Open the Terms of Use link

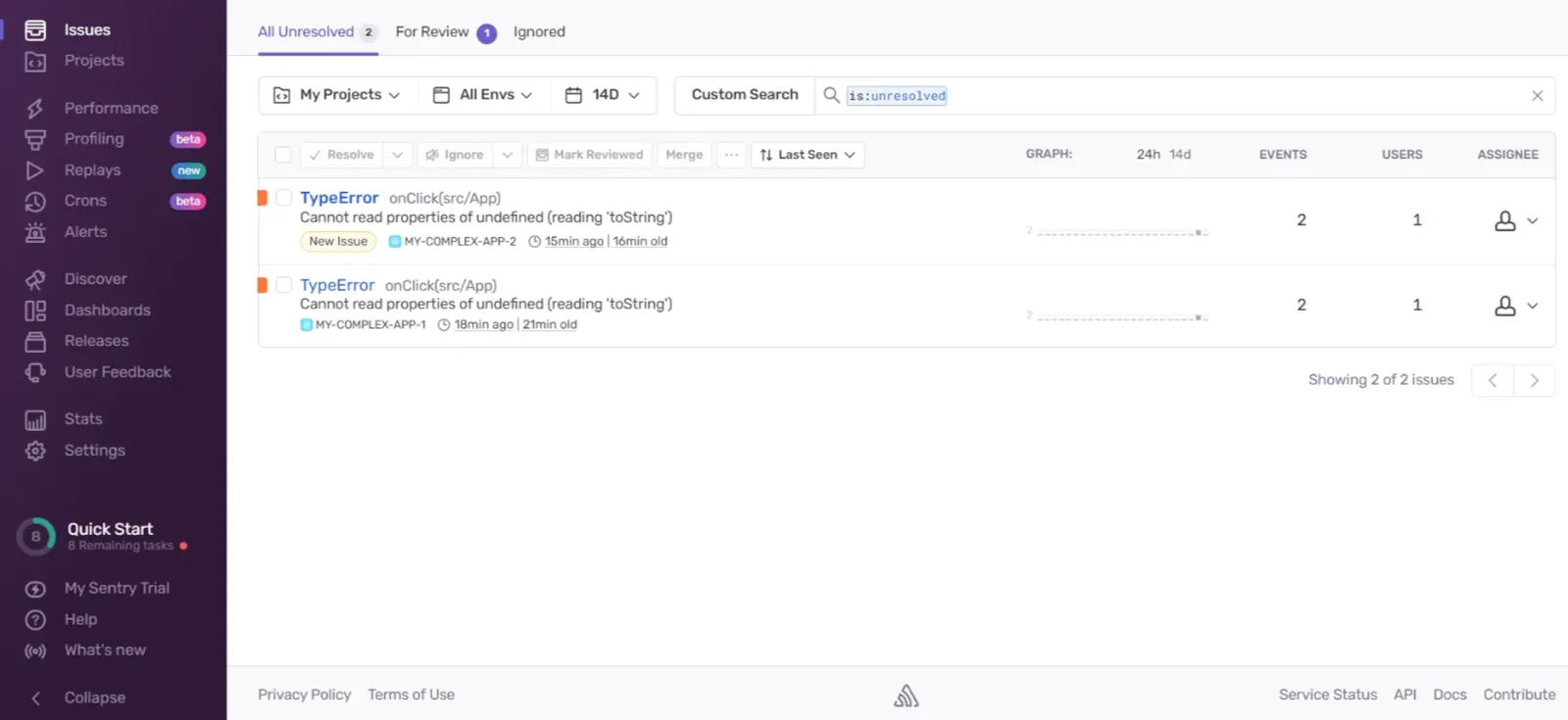point(411,695)
